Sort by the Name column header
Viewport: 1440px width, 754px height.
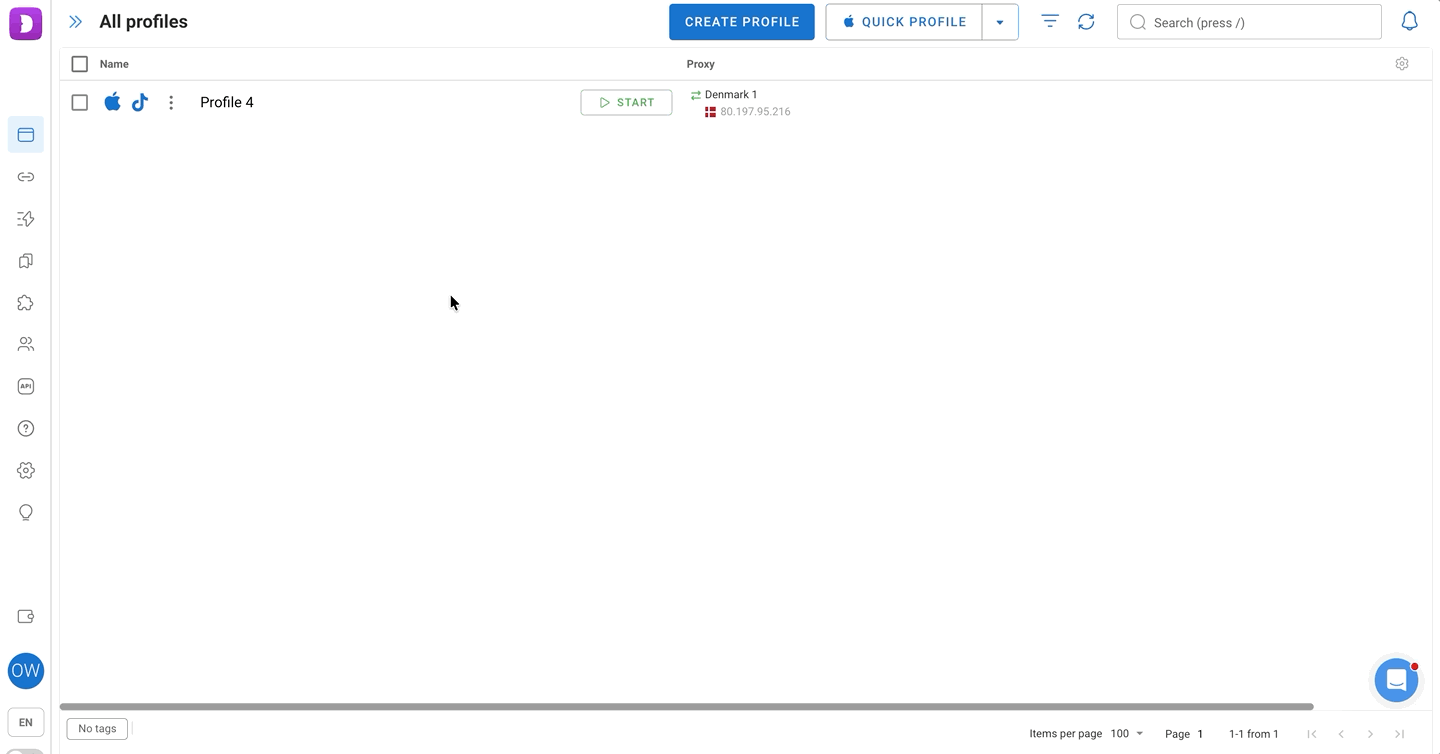coord(114,64)
